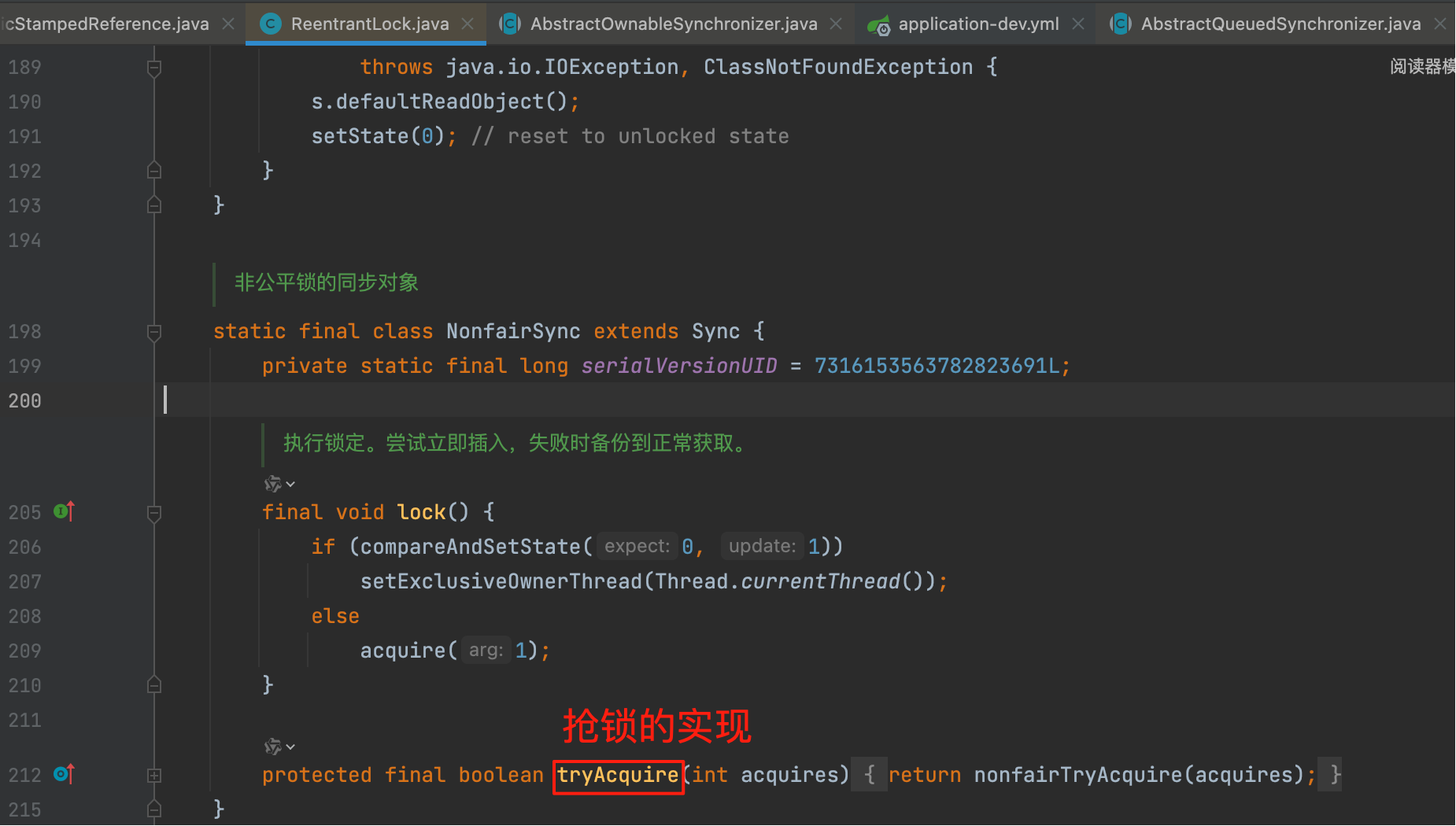Close the AbstractQueuedSynchronizer.java tab
Viewport: 1456px width, 826px height.
[x=1440, y=24]
